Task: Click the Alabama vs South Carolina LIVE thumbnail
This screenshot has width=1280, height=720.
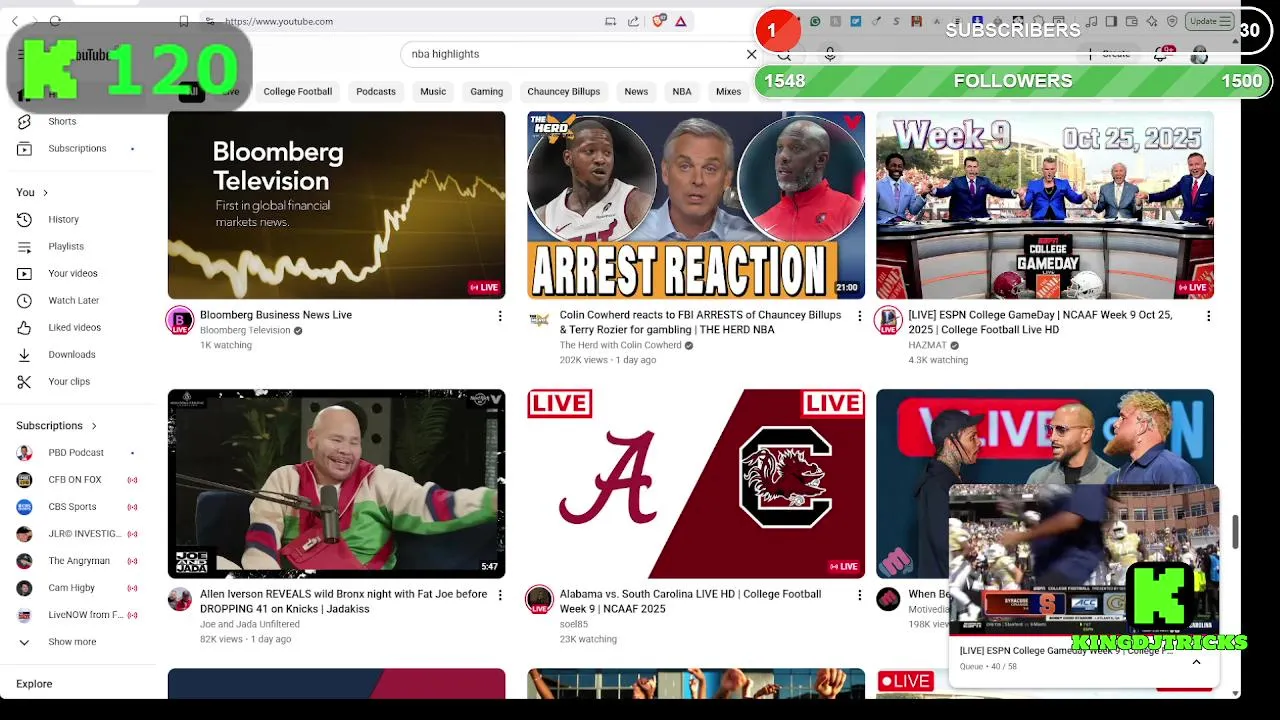Action: coord(696,484)
